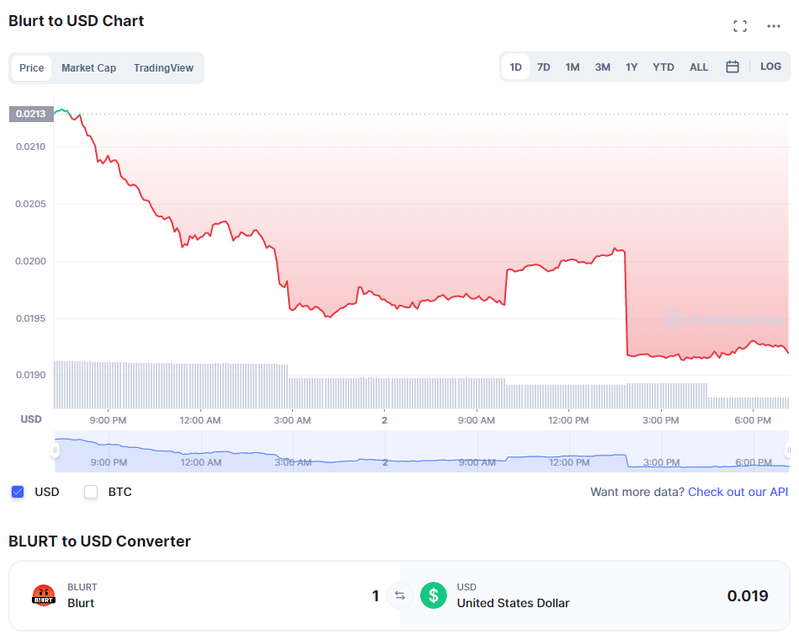Viewport: 799px width, 640px height.
Task: Open the Check out our API link
Action: pos(738,492)
